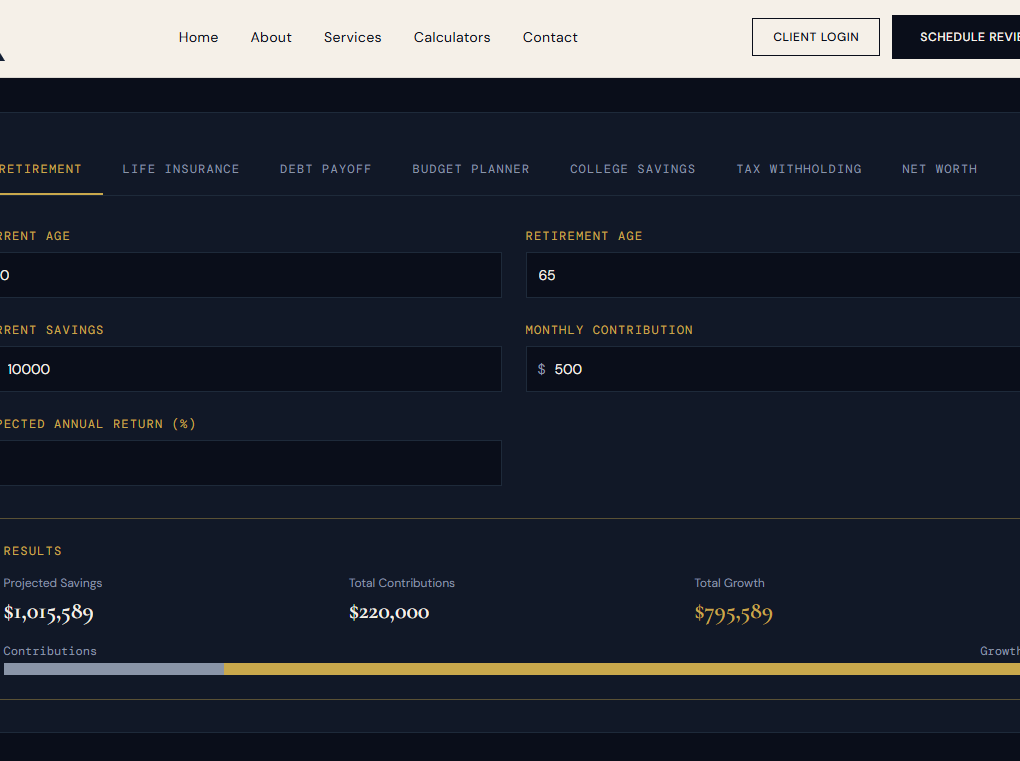Open the Debt Payoff tab
The width and height of the screenshot is (1020, 761).
pyautogui.click(x=325, y=169)
